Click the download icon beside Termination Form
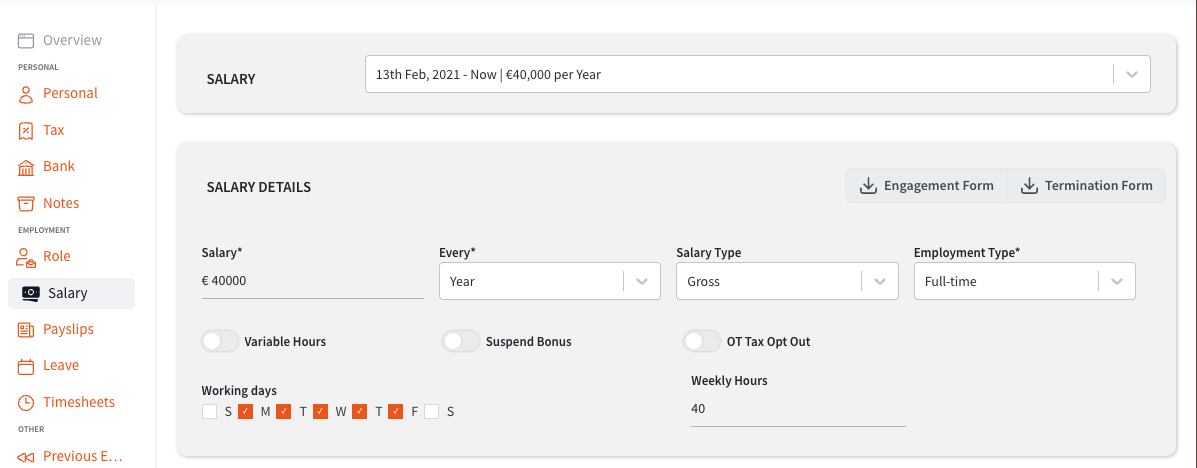This screenshot has height=468, width=1197. pos(1029,186)
